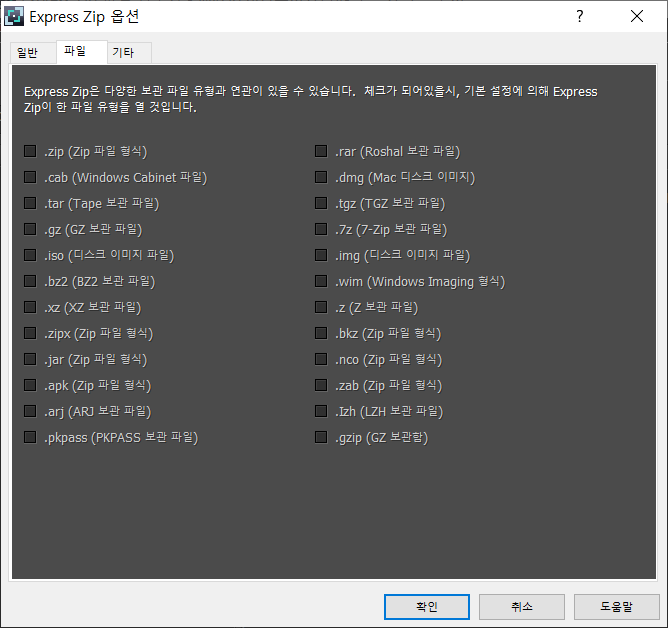Enable the .zip file association checkbox
This screenshot has height=628, width=668.
coord(30,151)
